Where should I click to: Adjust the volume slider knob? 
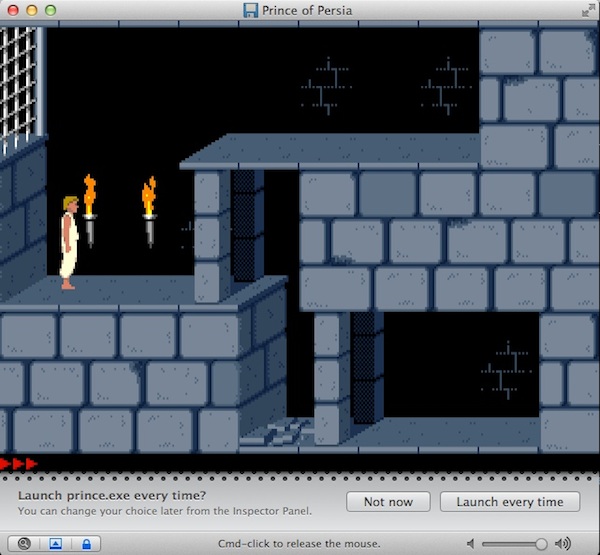point(541,544)
